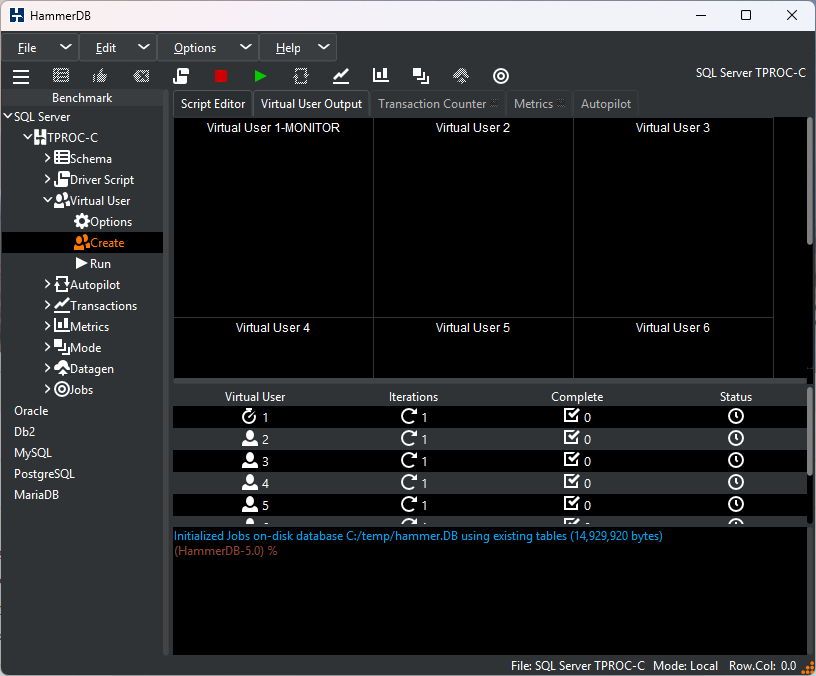Expand the Autopilot tree node
The height and width of the screenshot is (676, 816).
47,284
